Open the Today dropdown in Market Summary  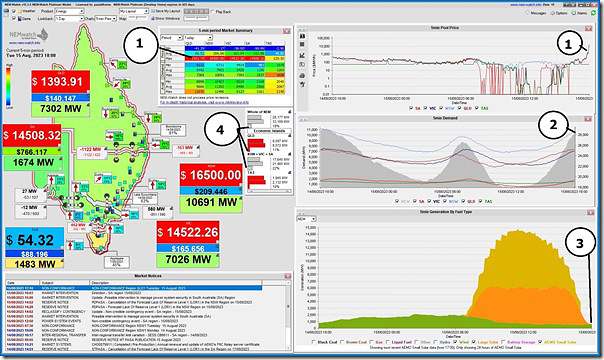[x=198, y=38]
